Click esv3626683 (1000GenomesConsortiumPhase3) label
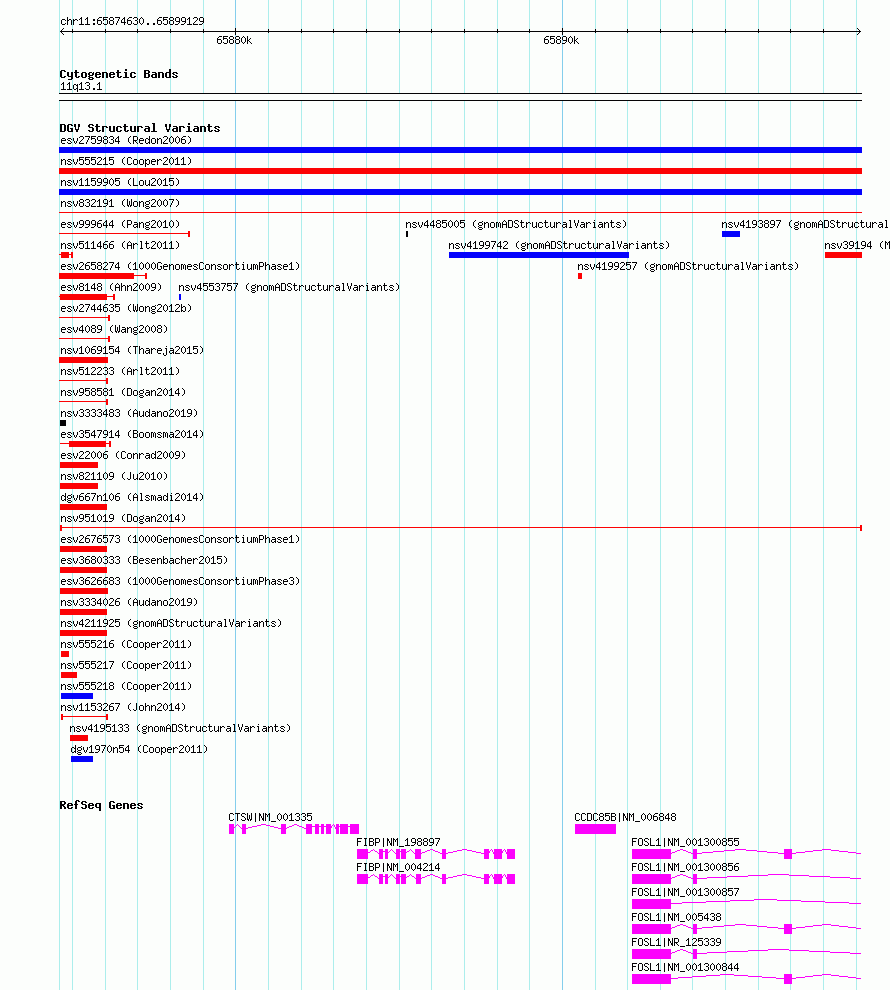Screen dimensions: 890x990 (x=180, y=581)
